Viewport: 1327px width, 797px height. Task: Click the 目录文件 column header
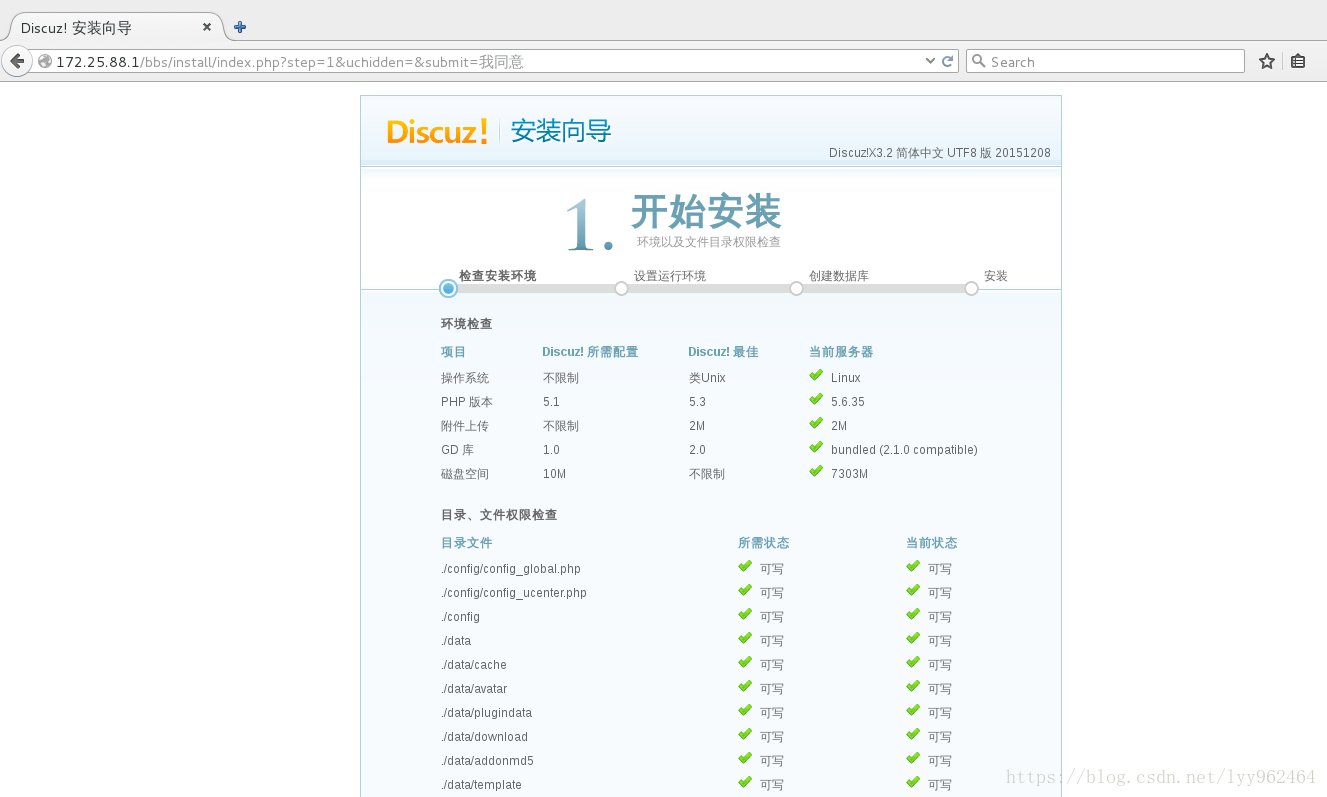coord(466,543)
